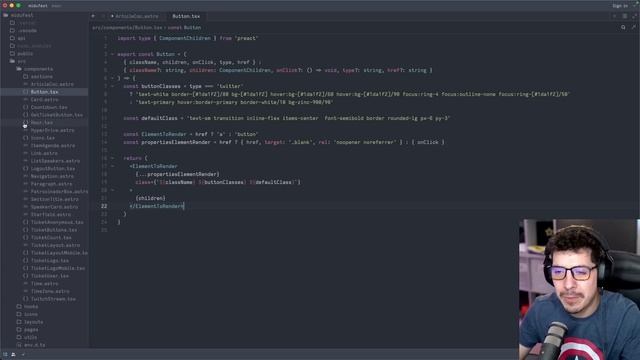The image size is (640, 360).
Task: Open TicketCount.tsx file
Action: (x=51, y=238)
